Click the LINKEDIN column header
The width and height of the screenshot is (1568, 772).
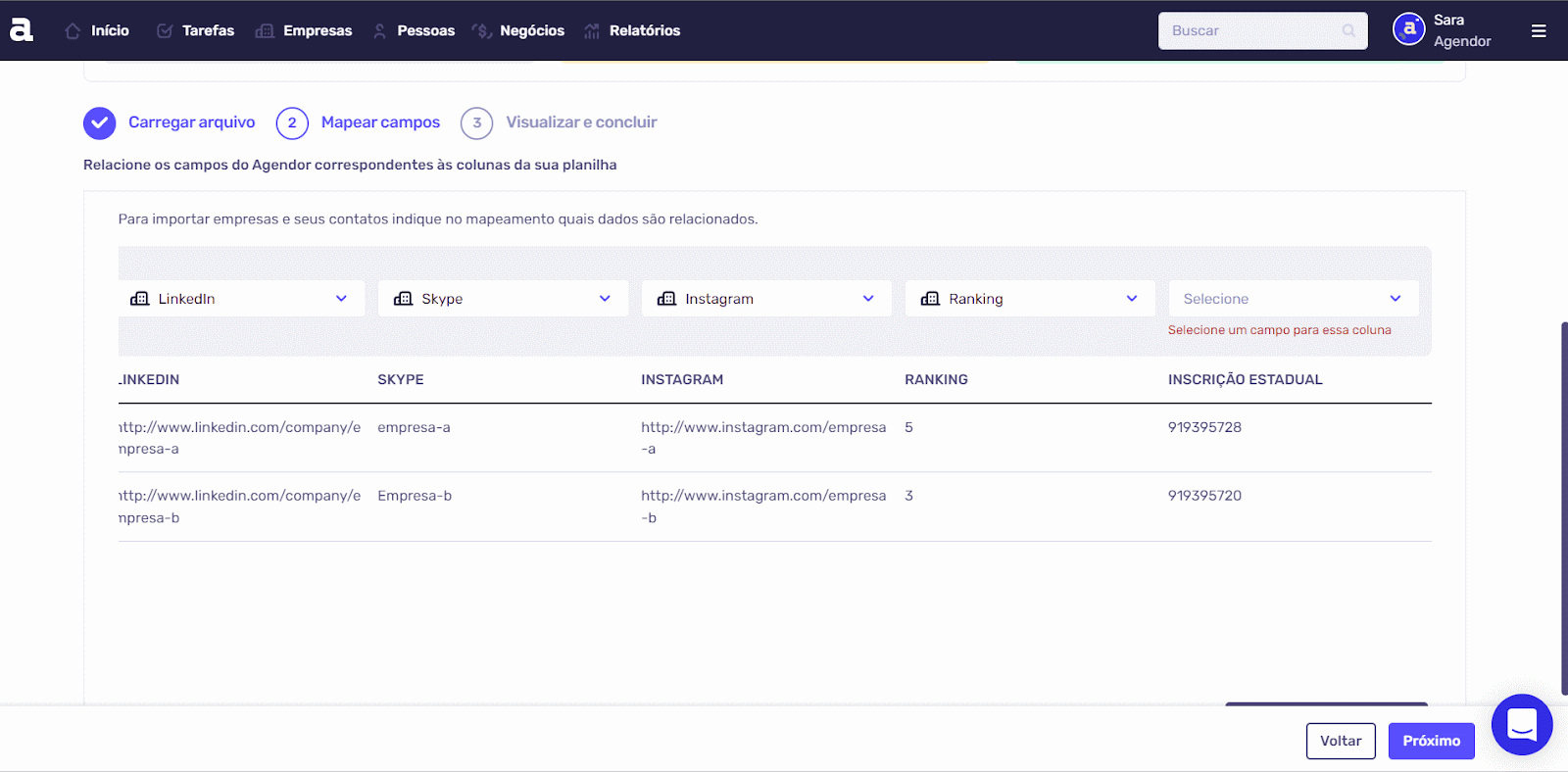point(149,380)
